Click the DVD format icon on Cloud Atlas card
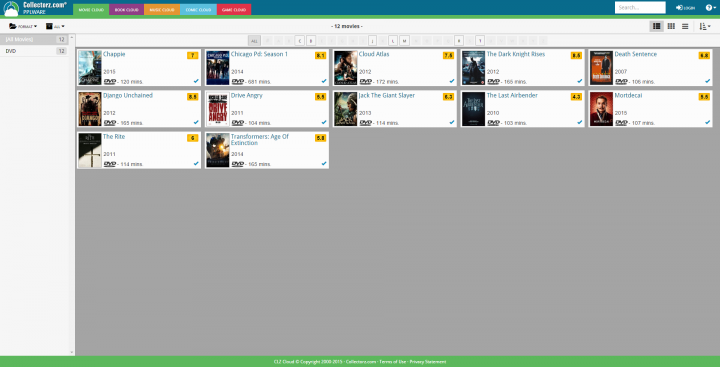 coord(365,81)
